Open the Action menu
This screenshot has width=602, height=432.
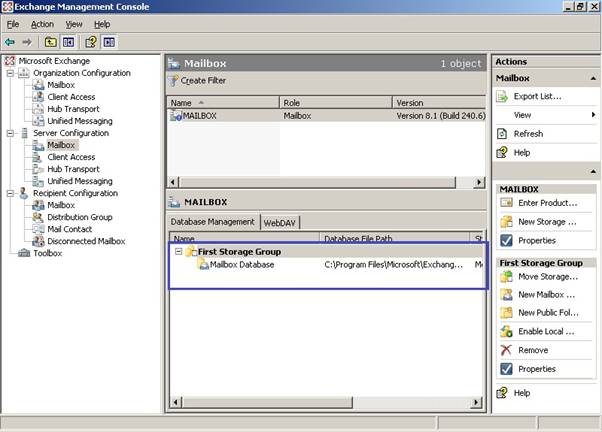point(42,24)
